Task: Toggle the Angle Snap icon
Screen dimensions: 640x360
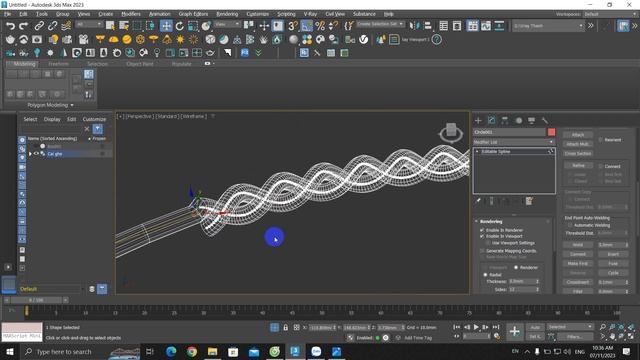Action: point(307,26)
